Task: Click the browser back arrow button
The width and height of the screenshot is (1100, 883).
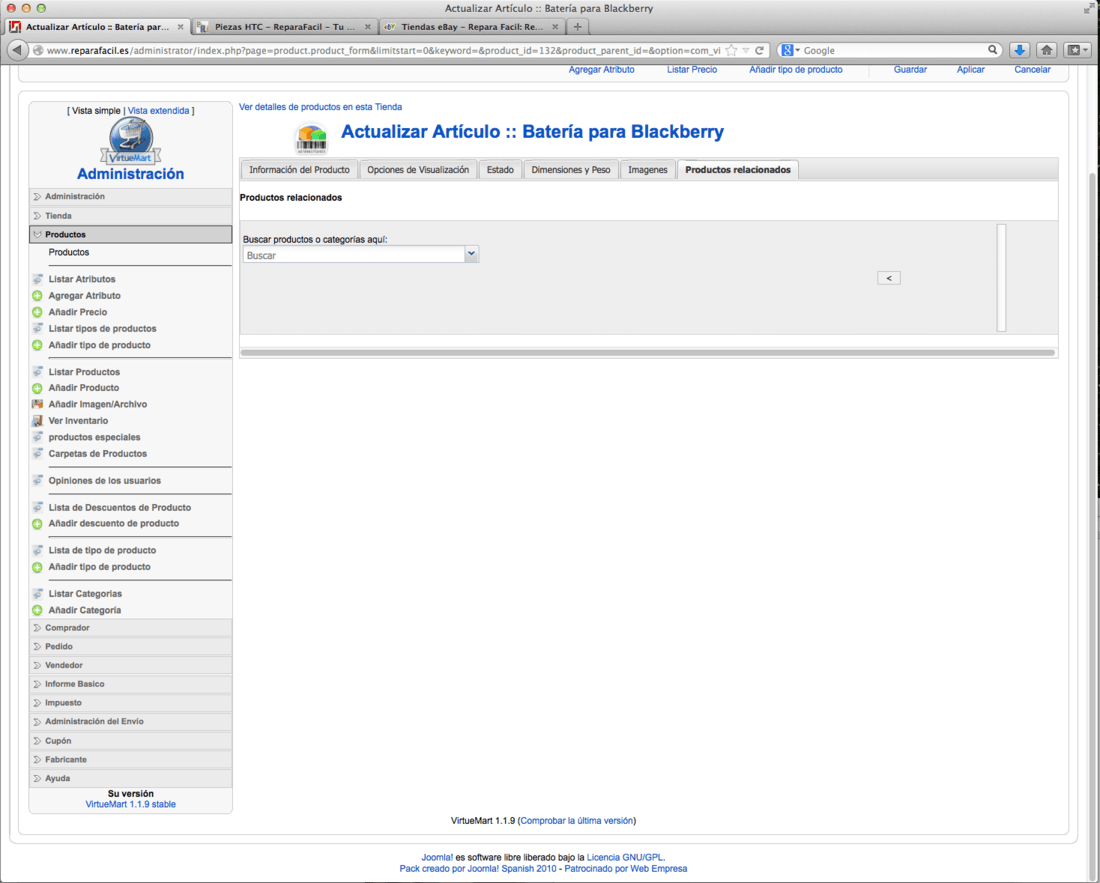Action: (x=17, y=50)
